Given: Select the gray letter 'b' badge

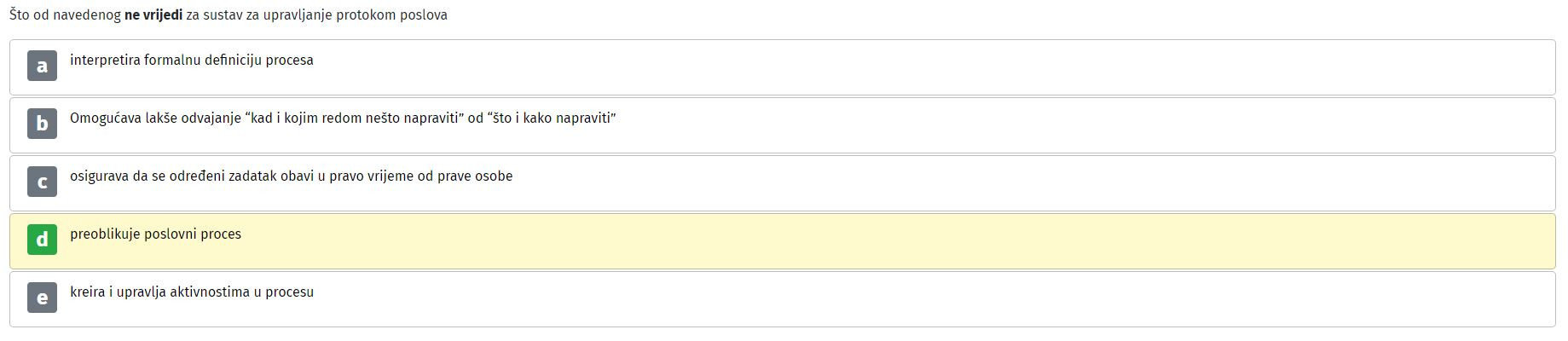Looking at the screenshot, I should pyautogui.click(x=42, y=124).
